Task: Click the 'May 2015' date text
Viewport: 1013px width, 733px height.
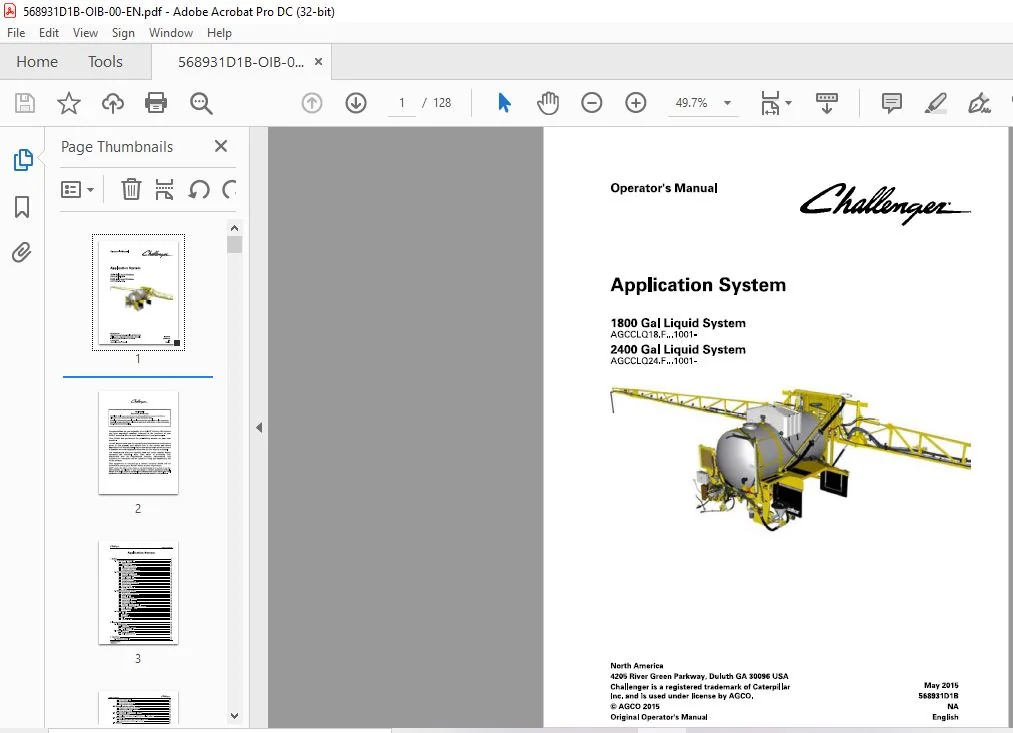Action: 941,685
